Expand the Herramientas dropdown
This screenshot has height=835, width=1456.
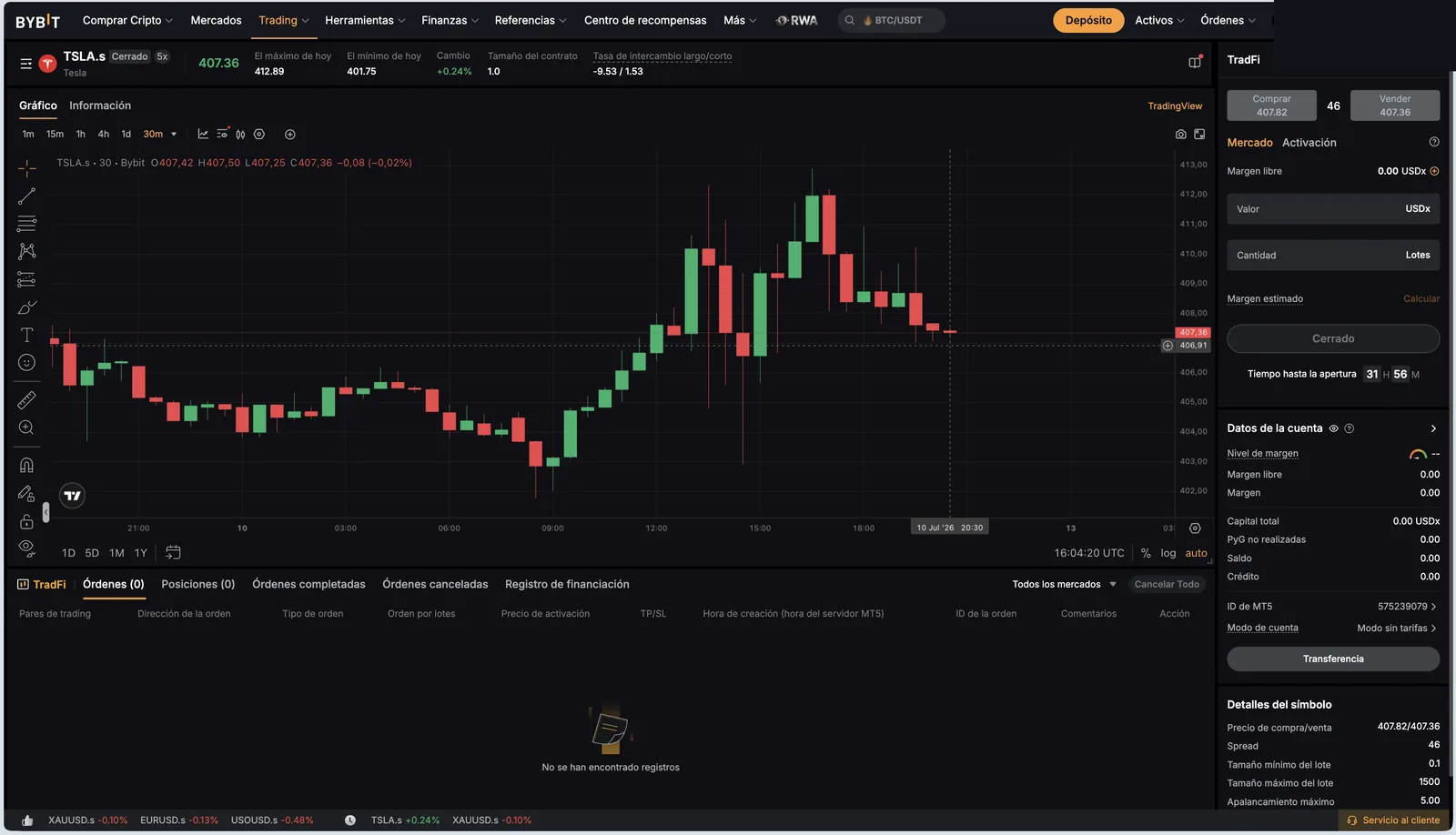point(365,20)
